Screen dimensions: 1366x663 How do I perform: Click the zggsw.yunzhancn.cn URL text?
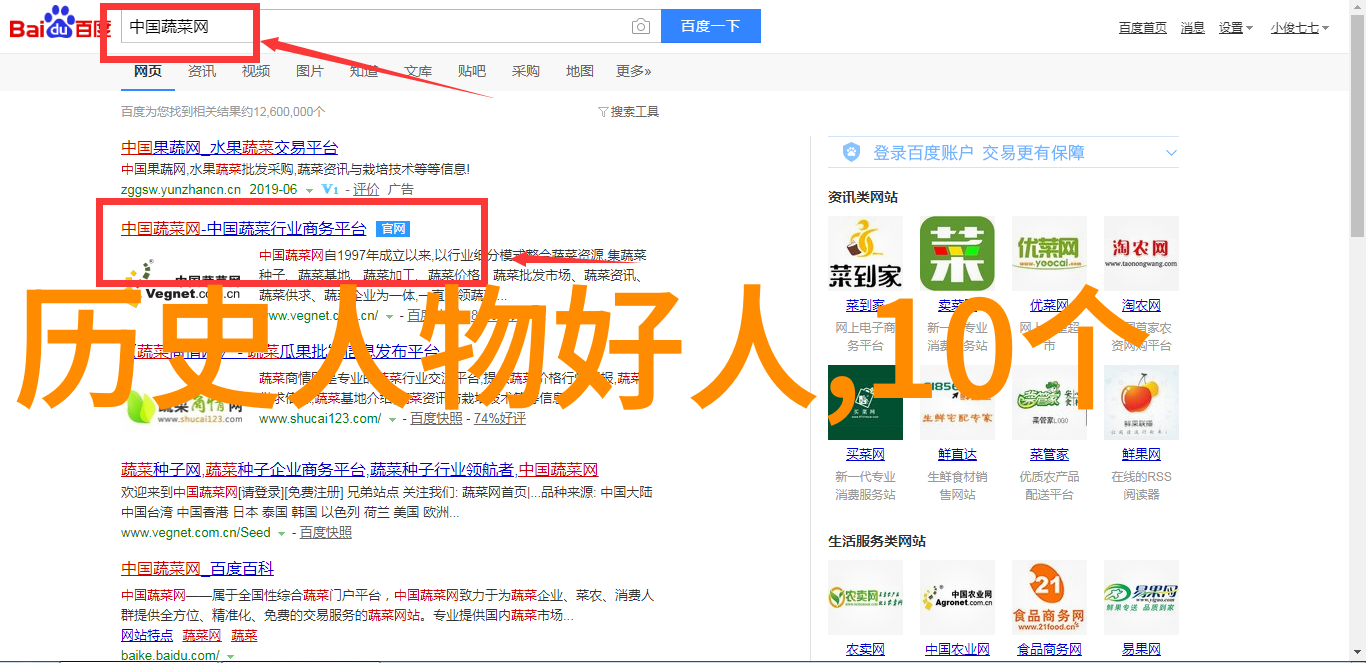pos(181,189)
